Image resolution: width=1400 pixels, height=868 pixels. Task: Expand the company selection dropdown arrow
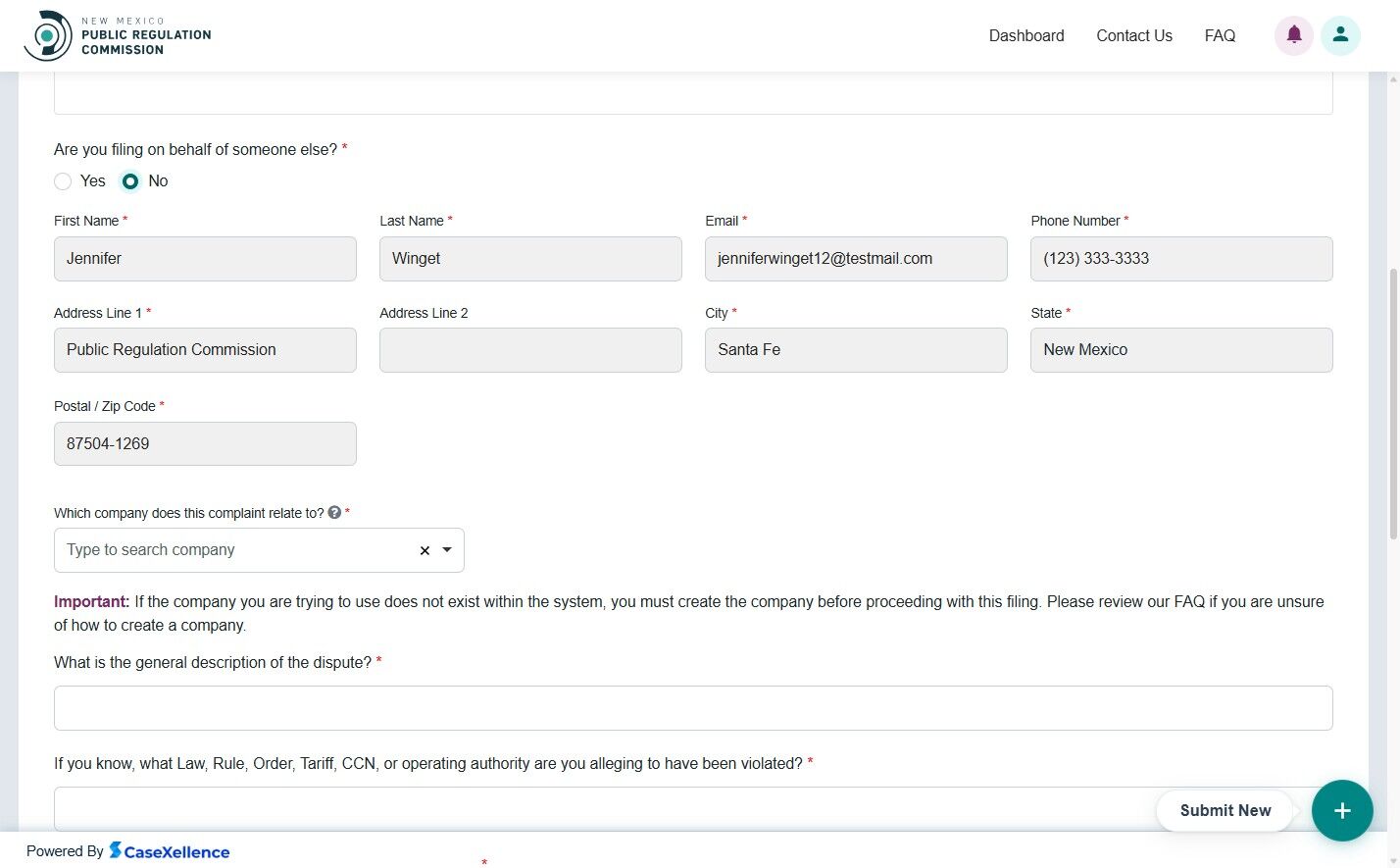pyautogui.click(x=447, y=550)
